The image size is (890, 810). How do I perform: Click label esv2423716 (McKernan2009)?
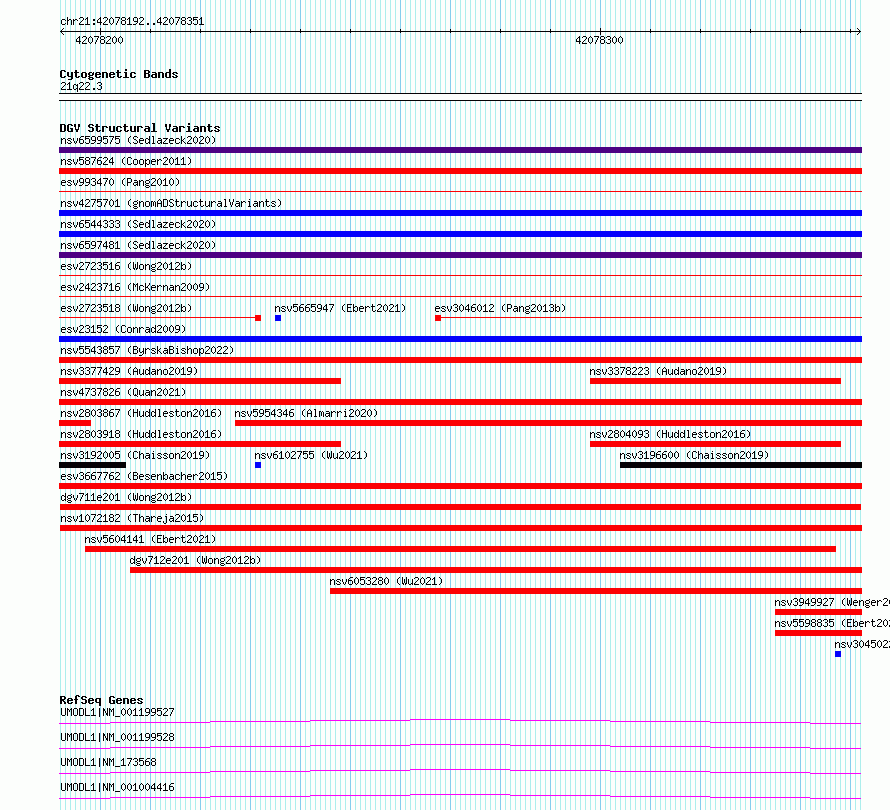point(135,287)
